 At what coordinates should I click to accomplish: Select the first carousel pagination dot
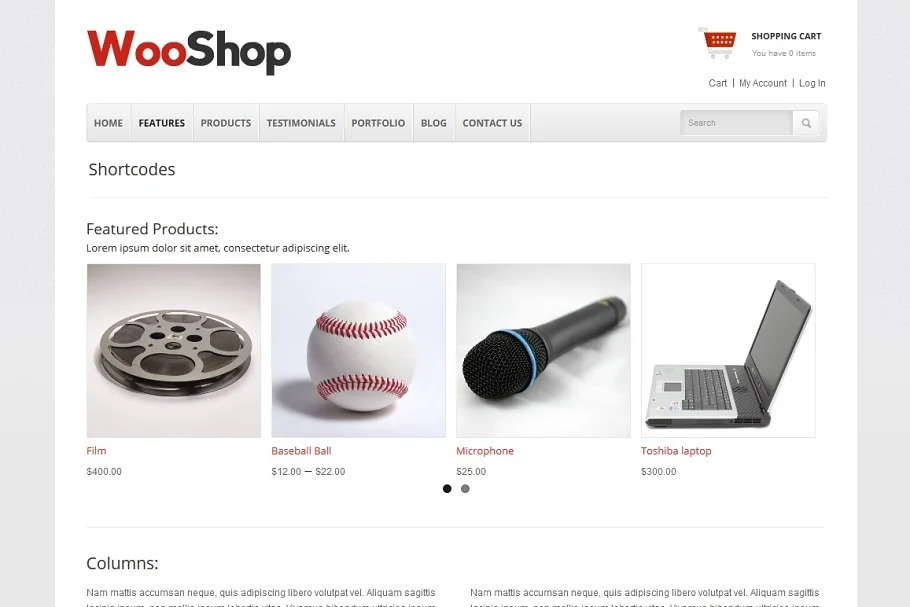tap(447, 489)
